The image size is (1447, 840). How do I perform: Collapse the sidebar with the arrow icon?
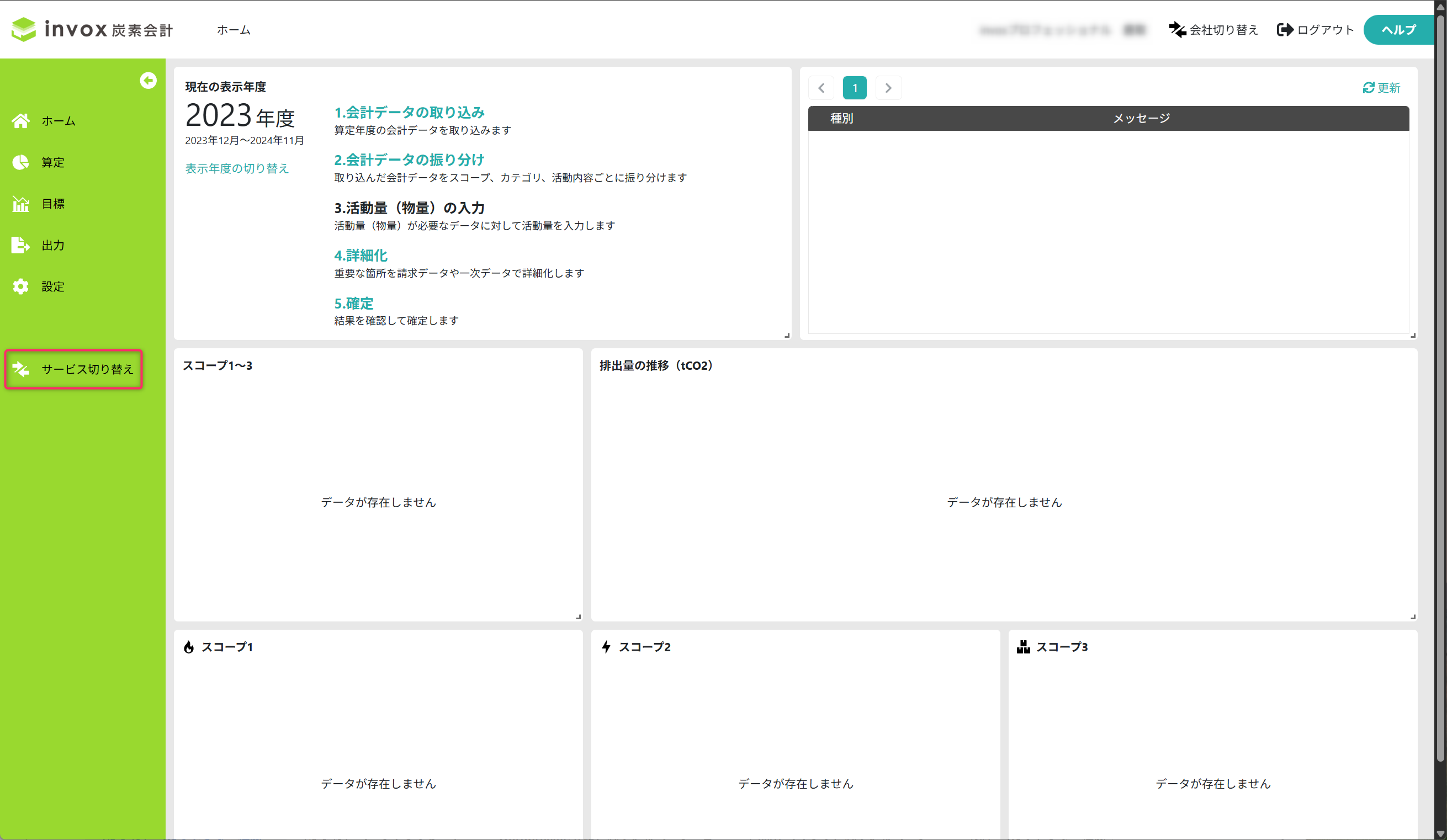pyautogui.click(x=148, y=81)
